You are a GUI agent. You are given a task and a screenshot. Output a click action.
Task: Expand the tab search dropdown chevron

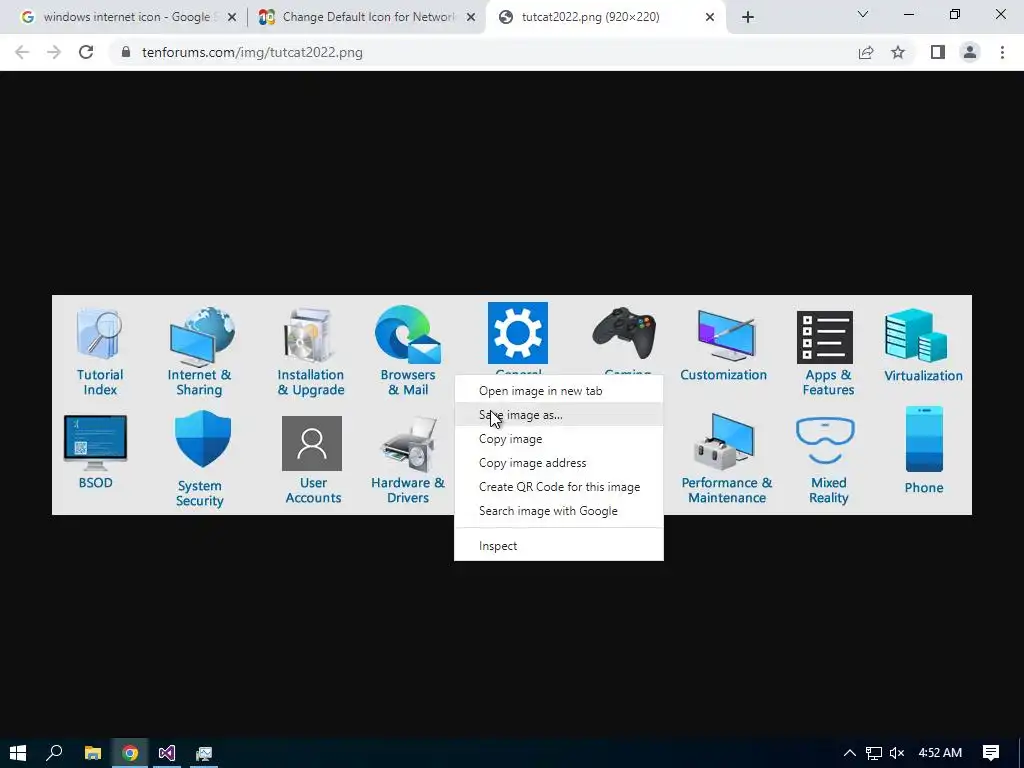point(863,14)
